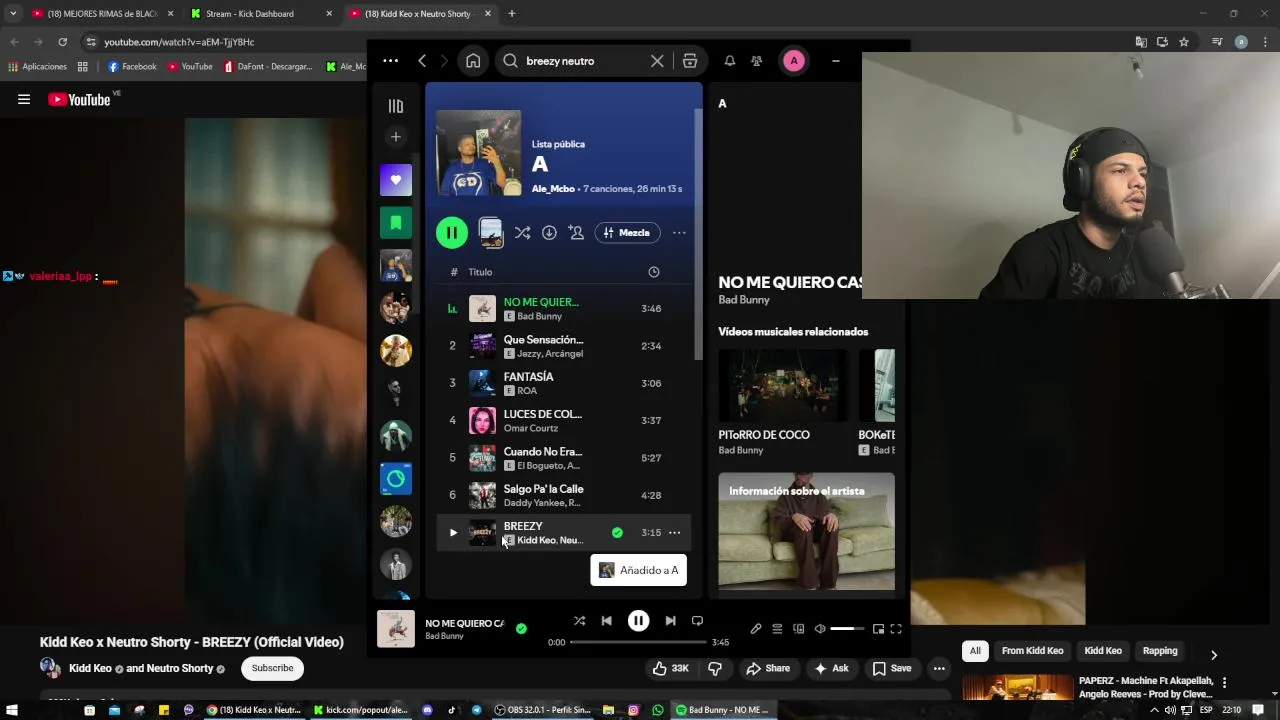Screen dimensions: 1280x720
Task: Open WhatsApp from the taskbar
Action: pos(658,710)
